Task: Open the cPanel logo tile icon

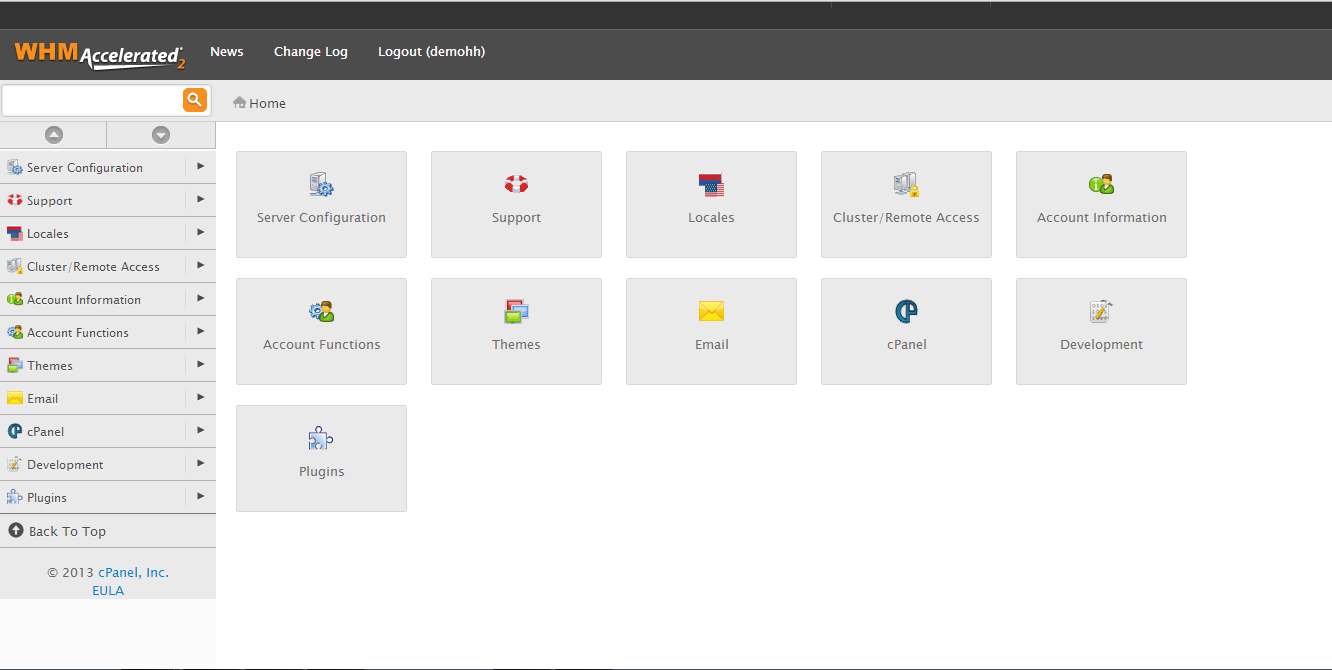Action: [x=906, y=312]
